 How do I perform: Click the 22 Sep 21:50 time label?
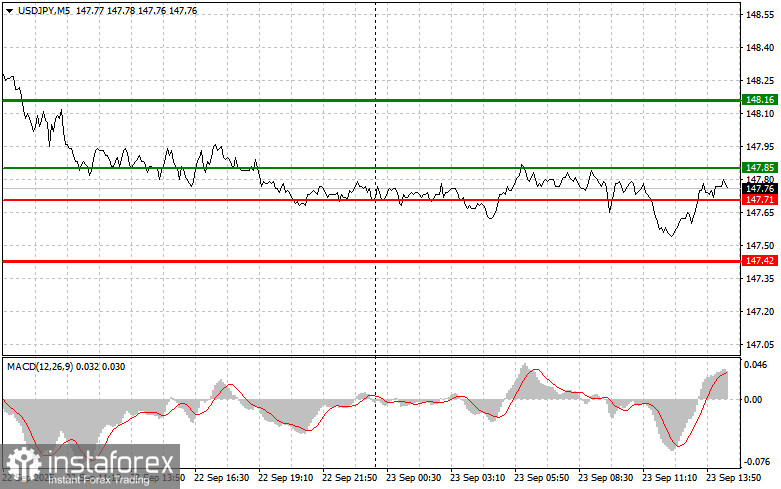pos(349,478)
